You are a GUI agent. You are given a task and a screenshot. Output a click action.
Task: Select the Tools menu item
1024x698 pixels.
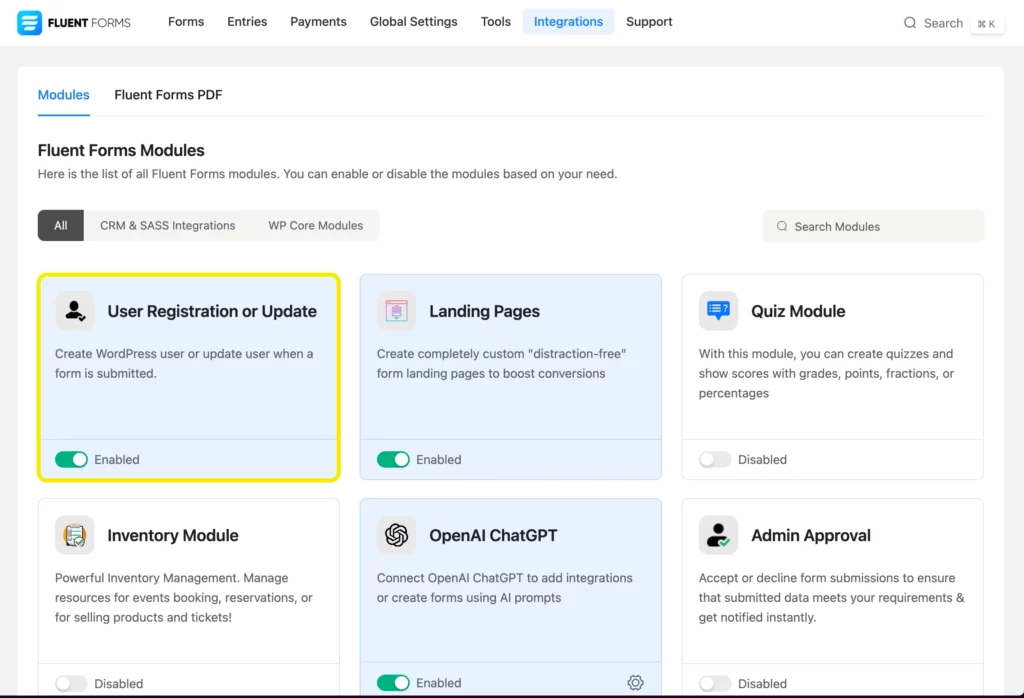(496, 22)
